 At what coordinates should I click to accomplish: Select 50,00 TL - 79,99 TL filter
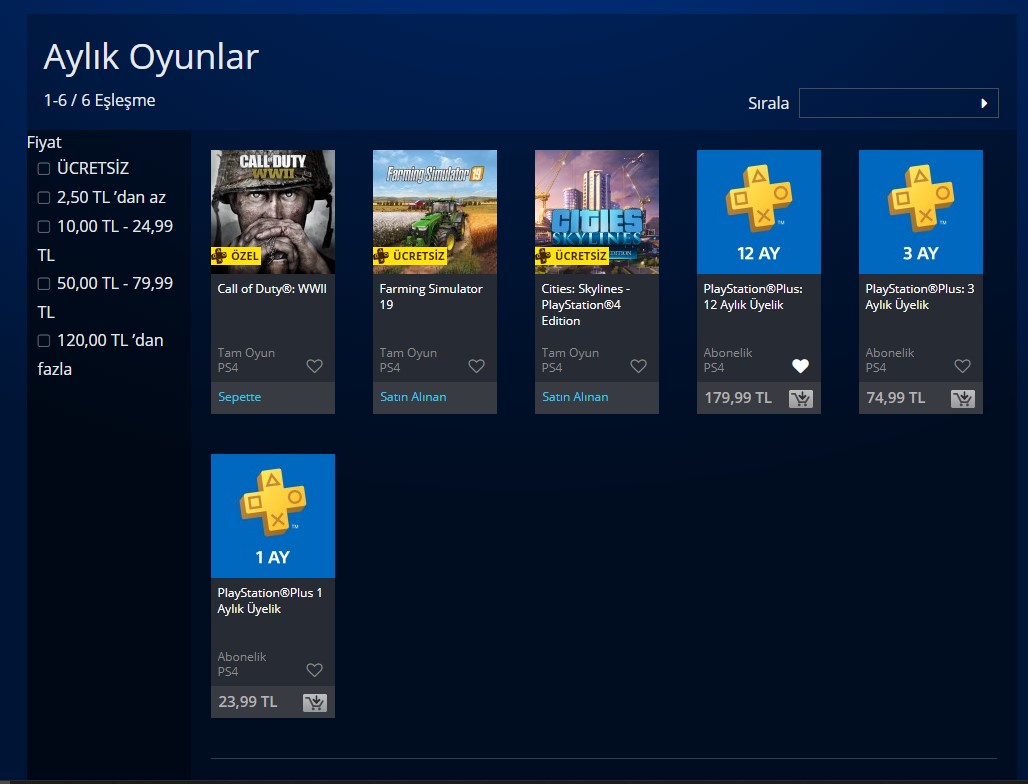tap(44, 283)
